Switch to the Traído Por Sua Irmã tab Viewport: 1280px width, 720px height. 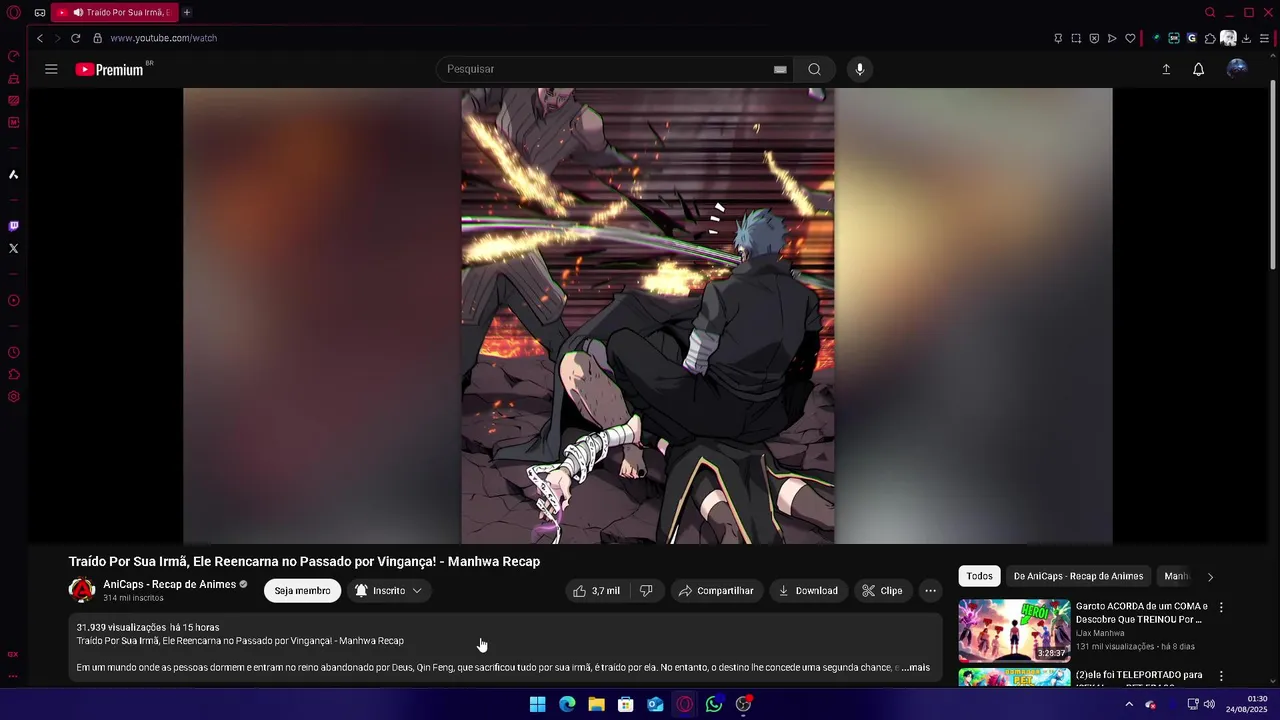pos(114,12)
